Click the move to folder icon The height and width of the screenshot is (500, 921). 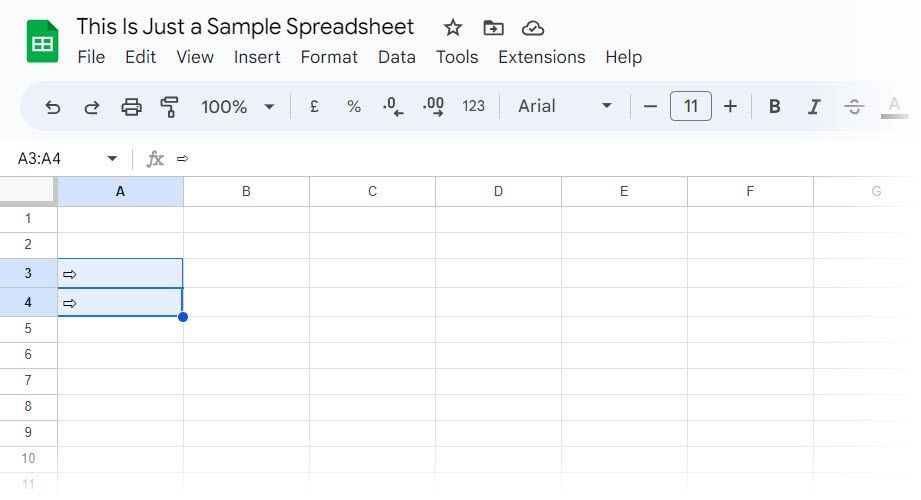pyautogui.click(x=493, y=28)
